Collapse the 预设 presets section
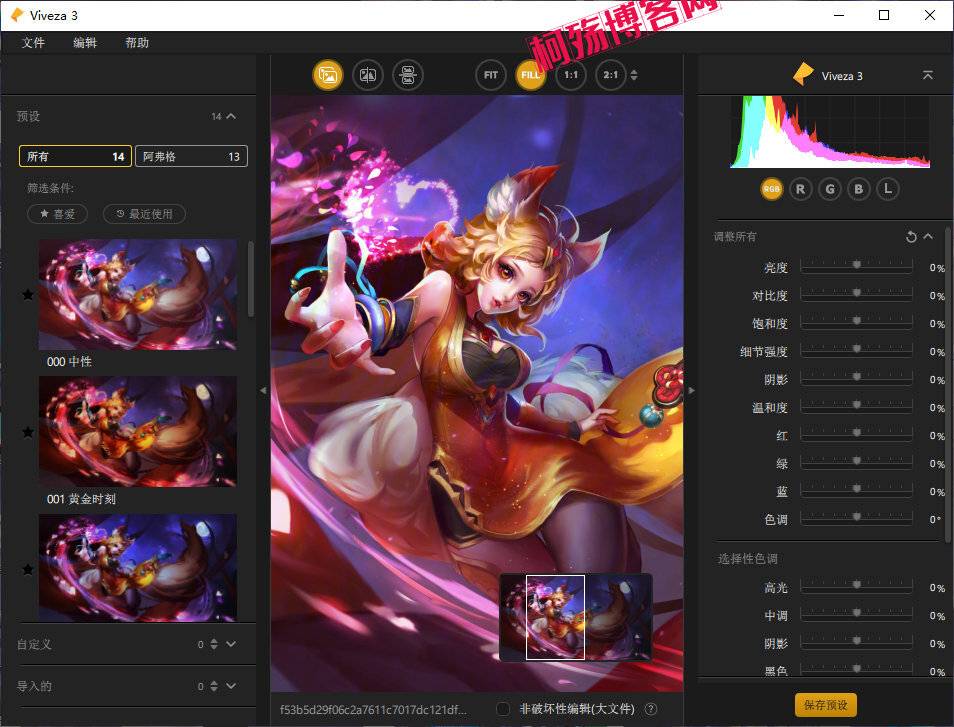 pos(231,116)
